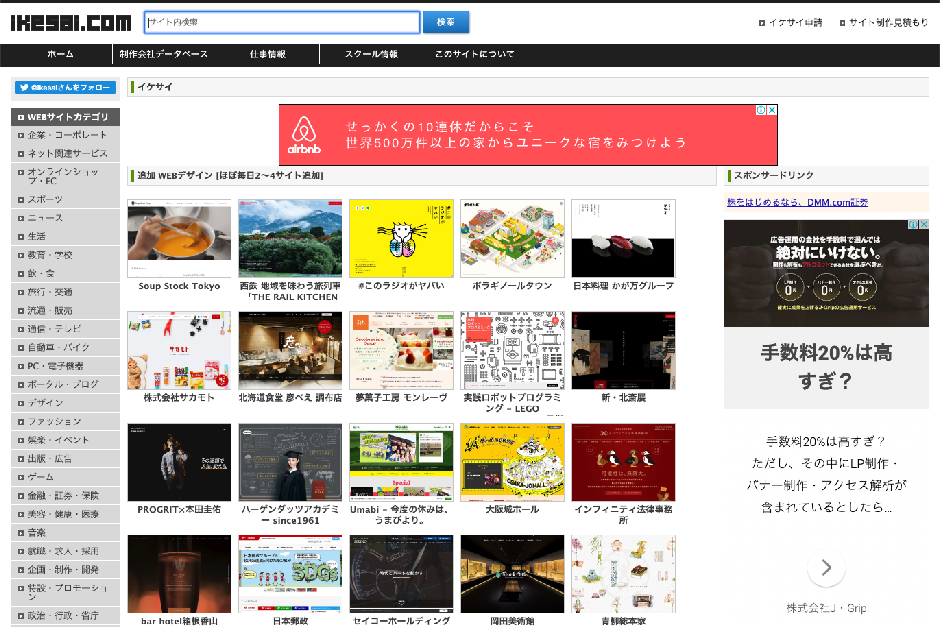This screenshot has width=940, height=627.
Task: Click 大阪城ホール title link
Action: tap(512, 510)
